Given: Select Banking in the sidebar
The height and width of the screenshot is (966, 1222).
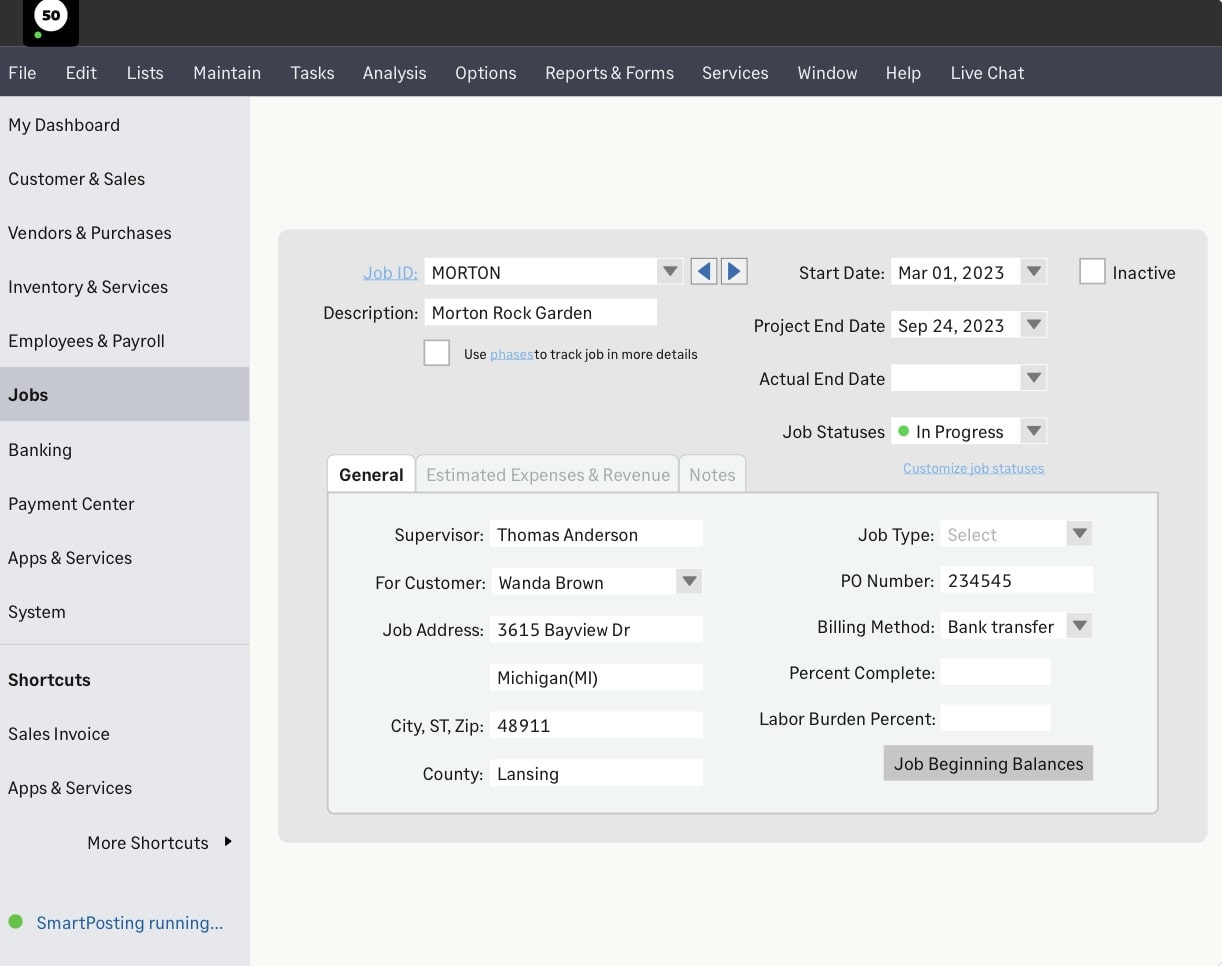Looking at the screenshot, I should (40, 450).
